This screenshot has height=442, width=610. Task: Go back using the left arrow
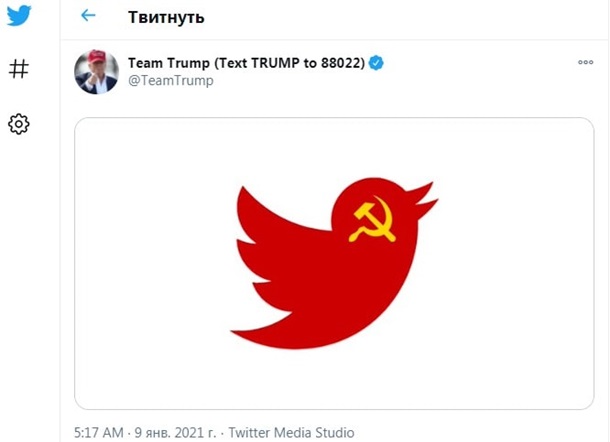pos(88,16)
